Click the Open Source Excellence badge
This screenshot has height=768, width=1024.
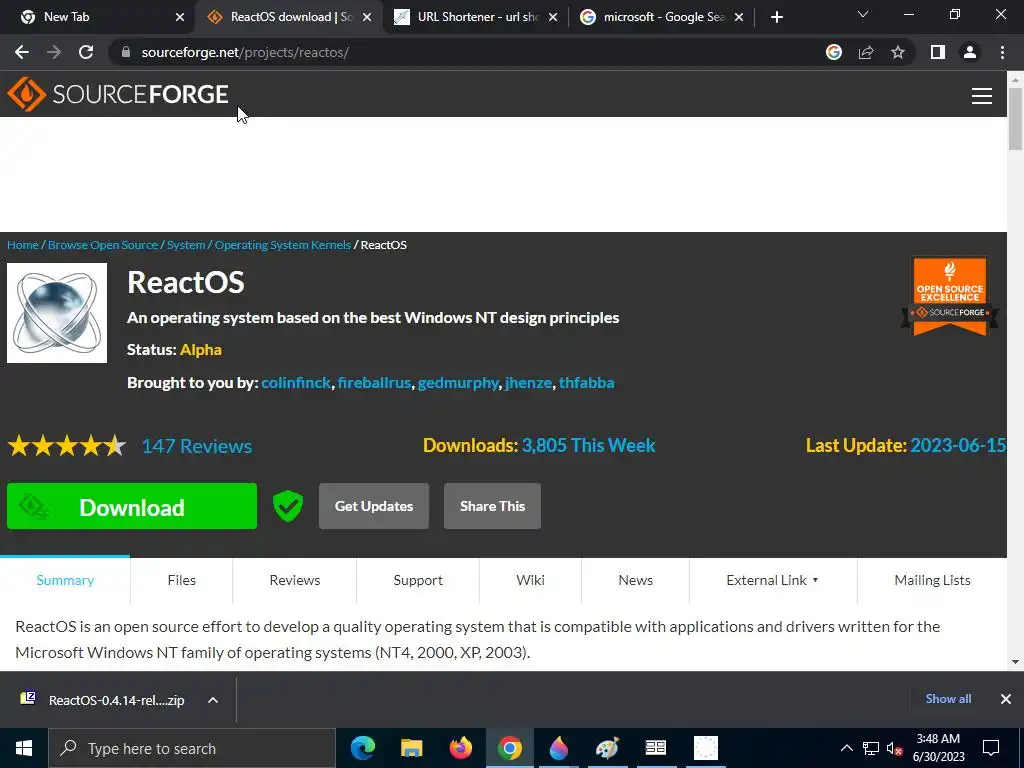tap(950, 296)
